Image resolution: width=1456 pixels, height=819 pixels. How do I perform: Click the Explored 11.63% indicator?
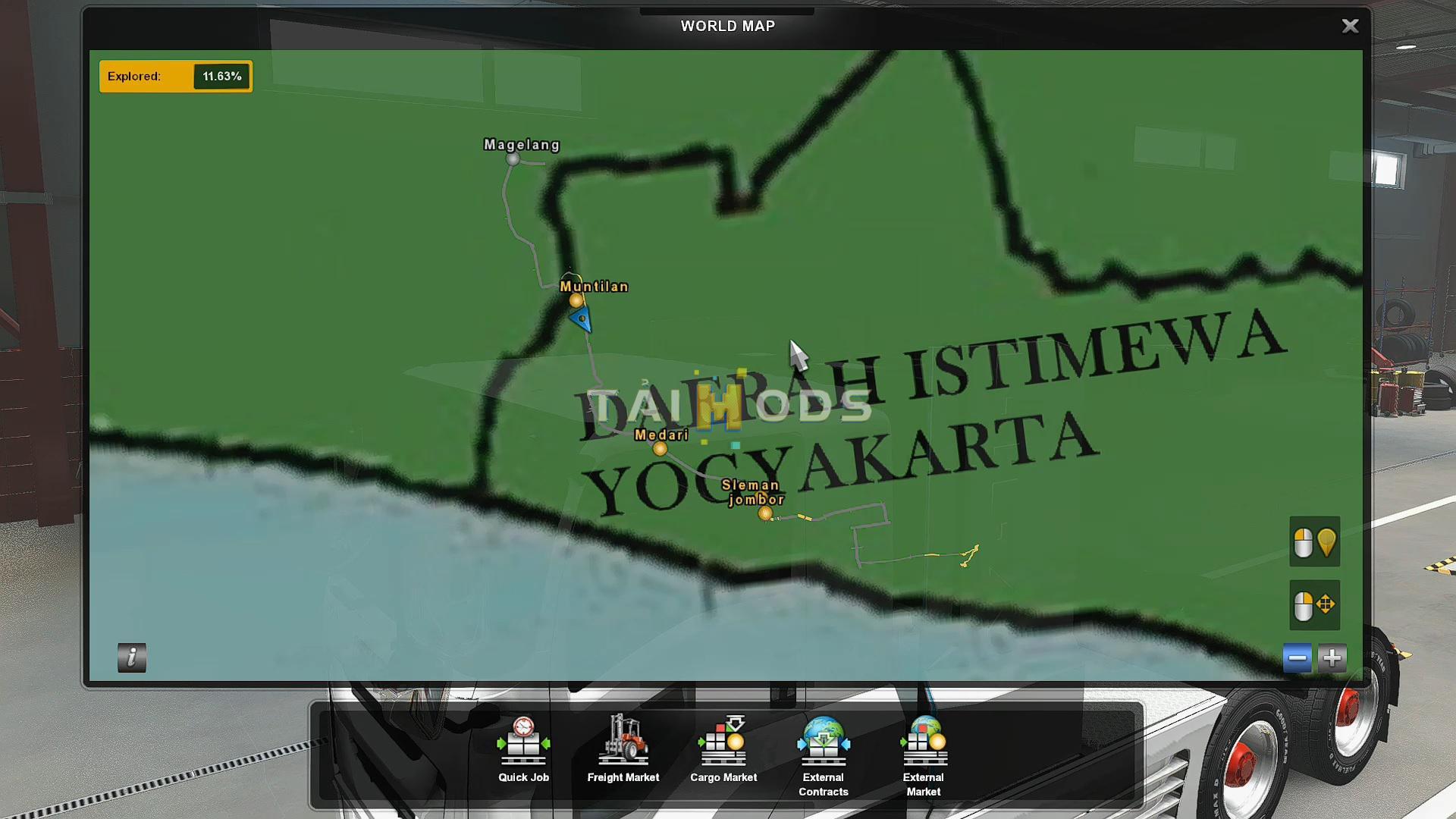pyautogui.click(x=176, y=77)
